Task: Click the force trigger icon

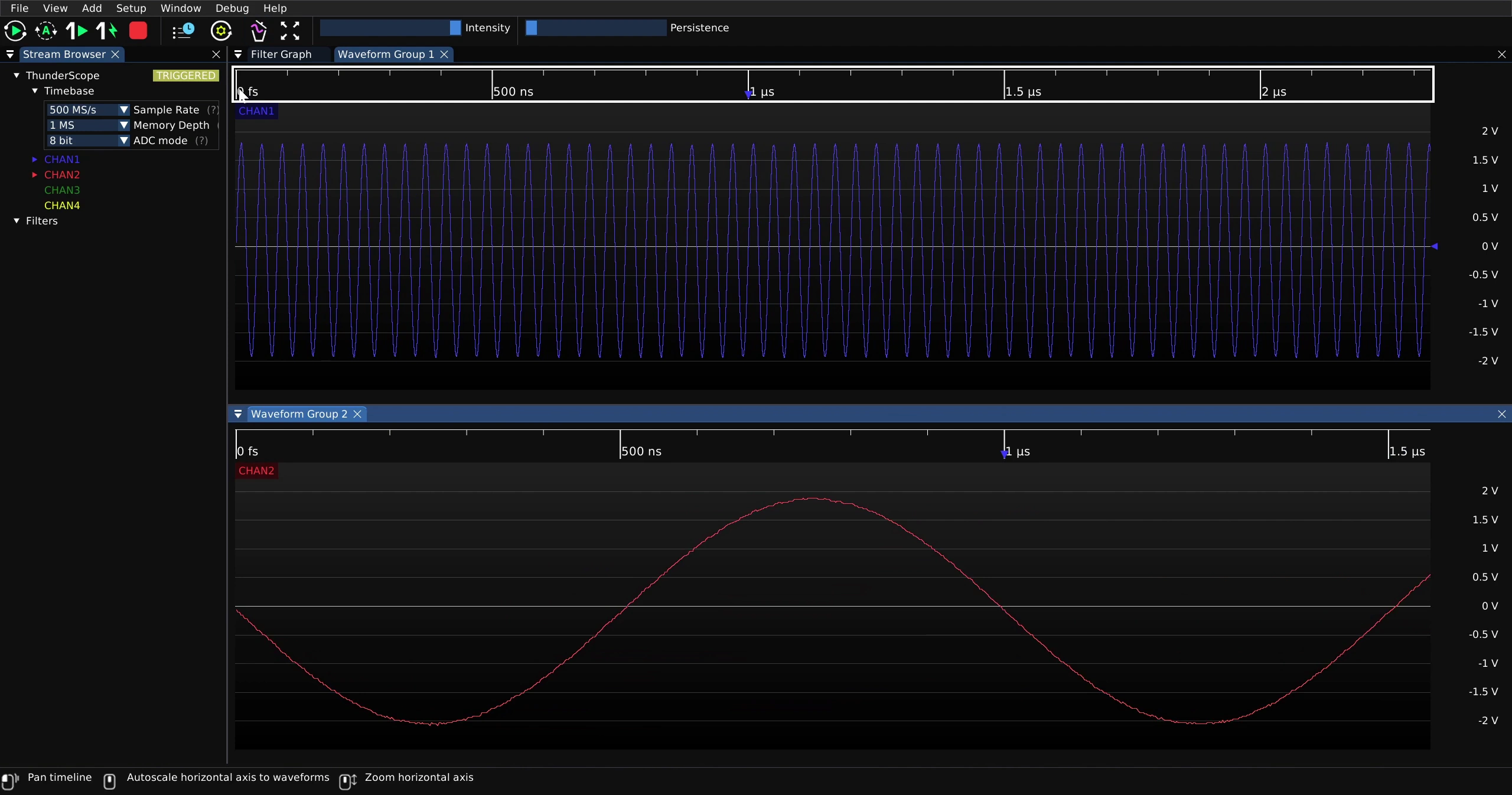Action: point(107,31)
